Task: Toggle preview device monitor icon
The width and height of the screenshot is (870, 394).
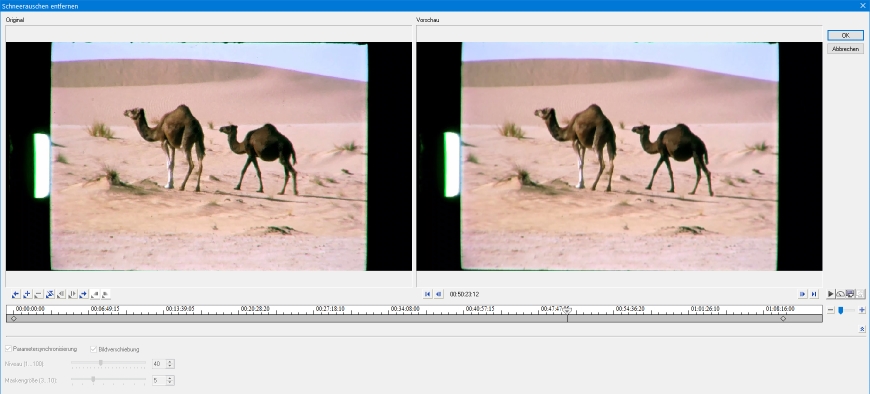Action: [850, 294]
